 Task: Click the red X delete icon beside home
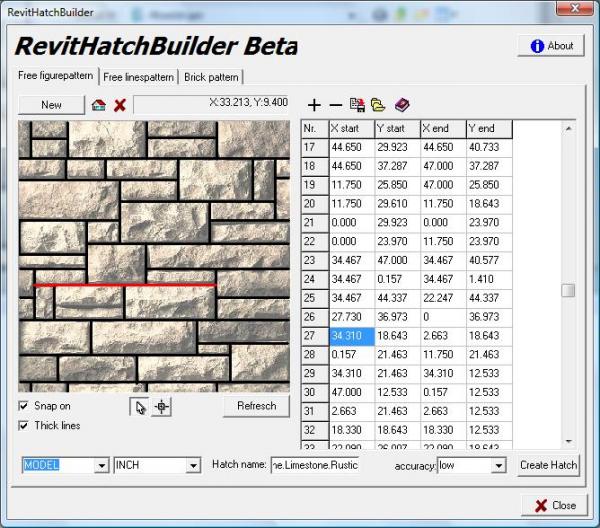pyautogui.click(x=120, y=105)
